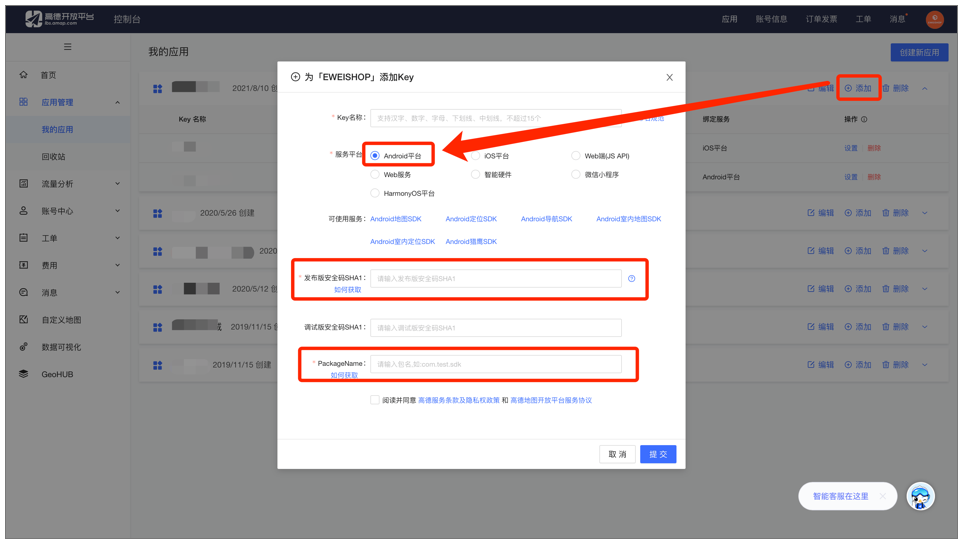Click 编辑 for the 2020/5/26 application
This screenshot has height=542, width=963.
(x=821, y=213)
